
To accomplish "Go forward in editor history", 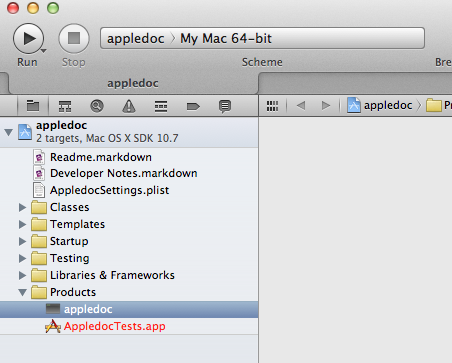I will tap(326, 106).
